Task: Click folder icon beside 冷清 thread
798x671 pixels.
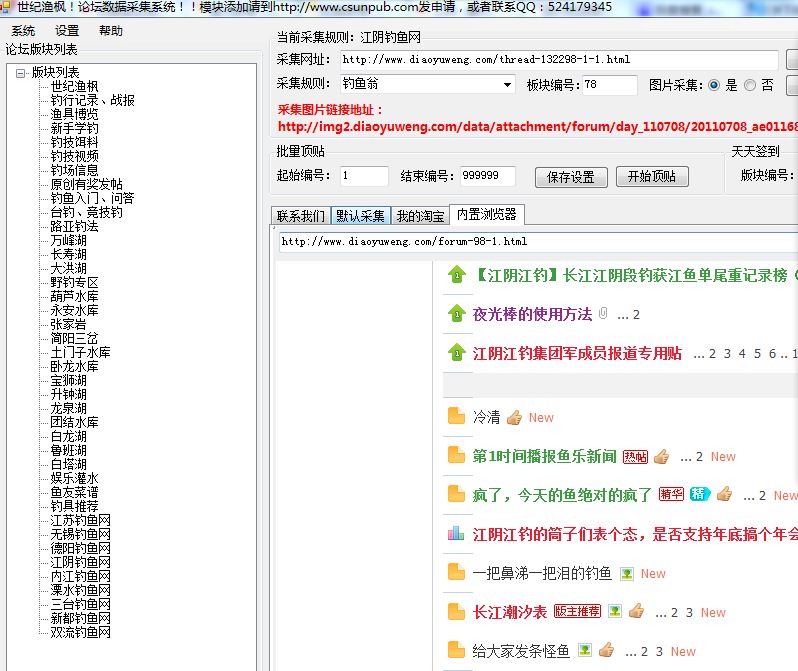Action: coord(457,416)
